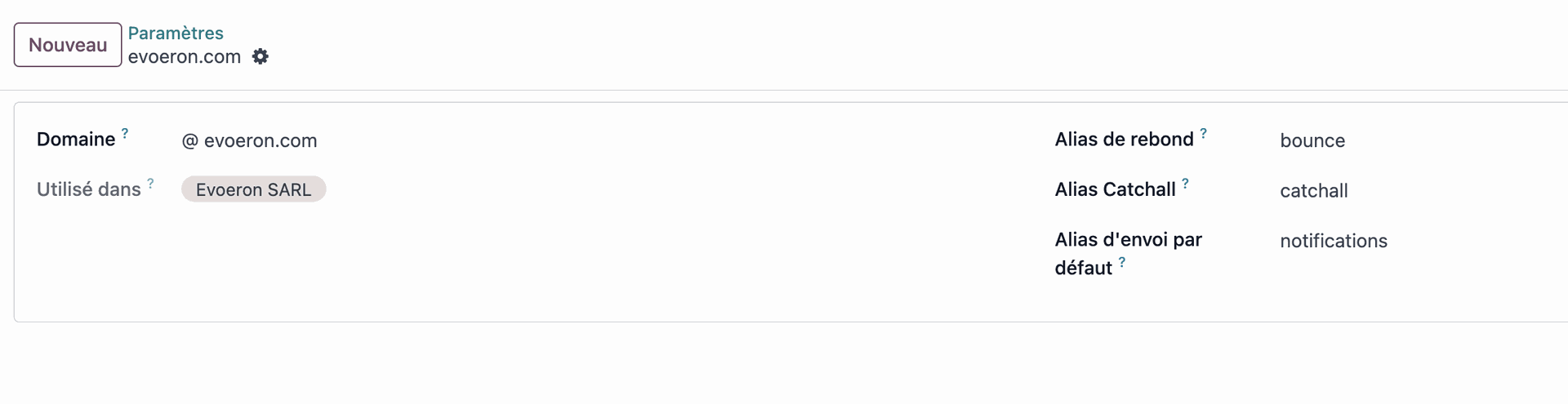This screenshot has height=404, width=1568.
Task: Click the Alias Catchall label
Action: point(1115,189)
